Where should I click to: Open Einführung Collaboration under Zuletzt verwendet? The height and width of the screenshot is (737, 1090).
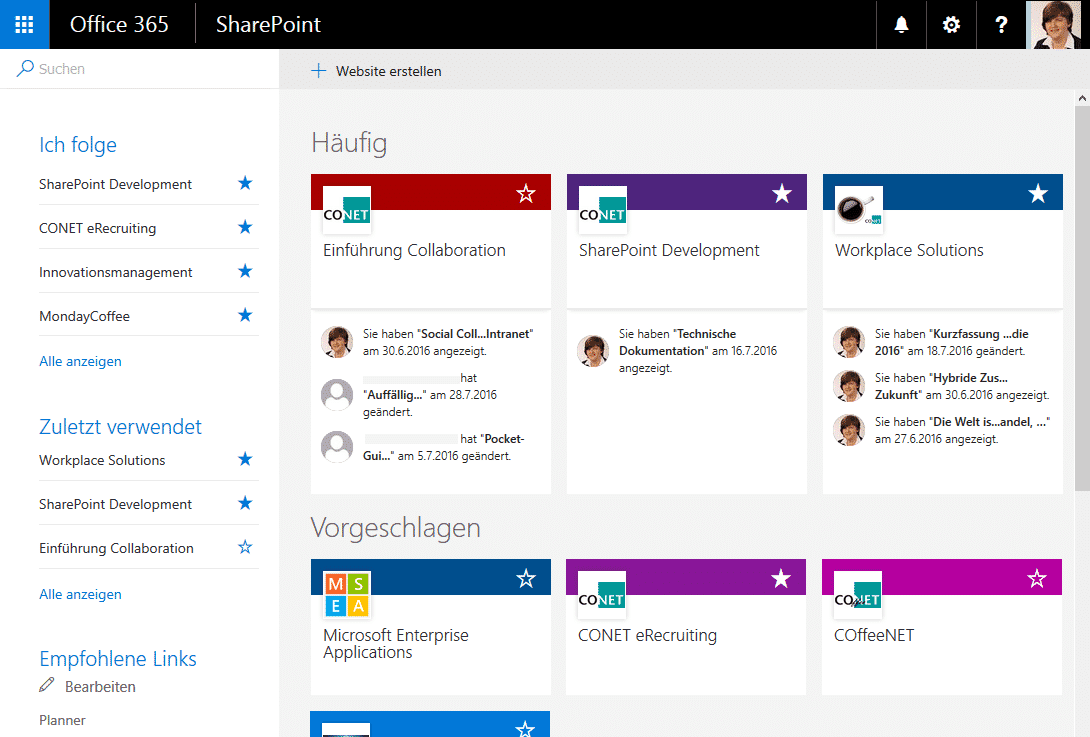(x=116, y=548)
